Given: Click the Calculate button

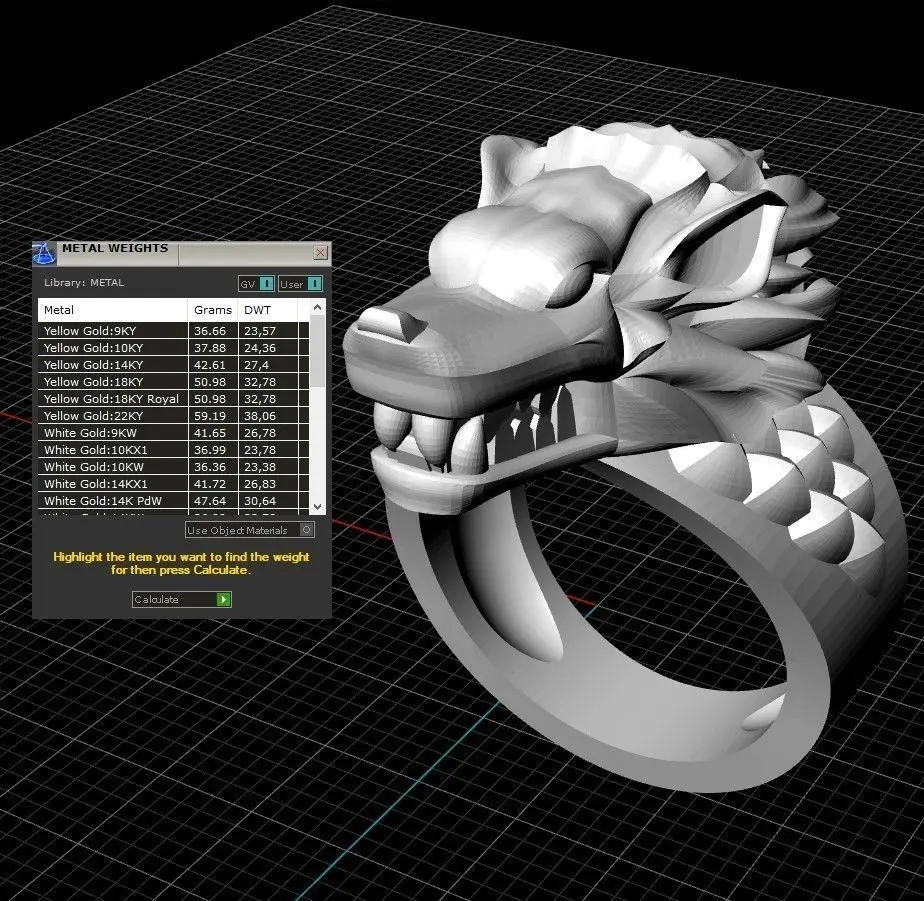Looking at the screenshot, I should click(182, 599).
